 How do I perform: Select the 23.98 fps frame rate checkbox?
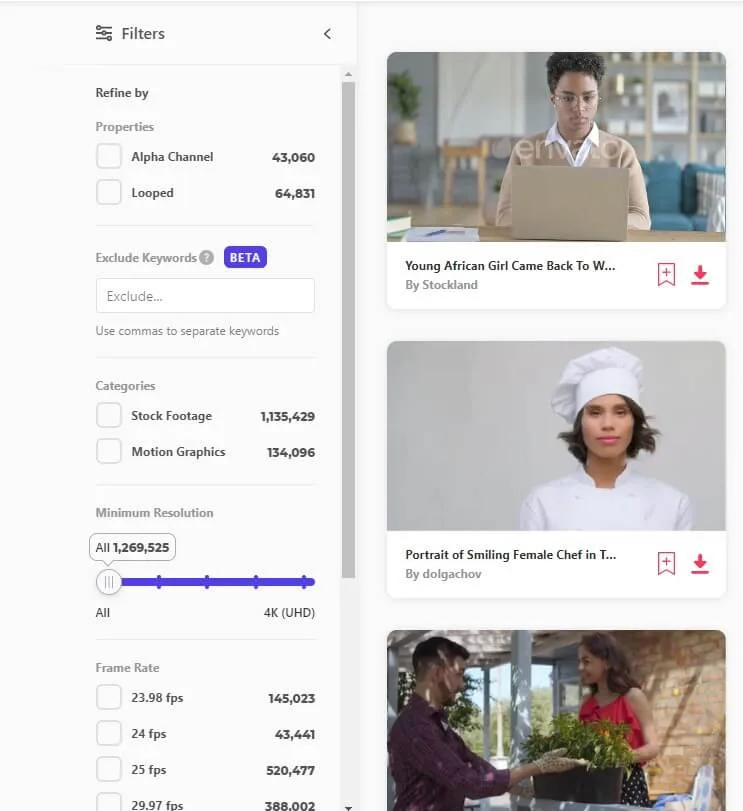click(109, 697)
